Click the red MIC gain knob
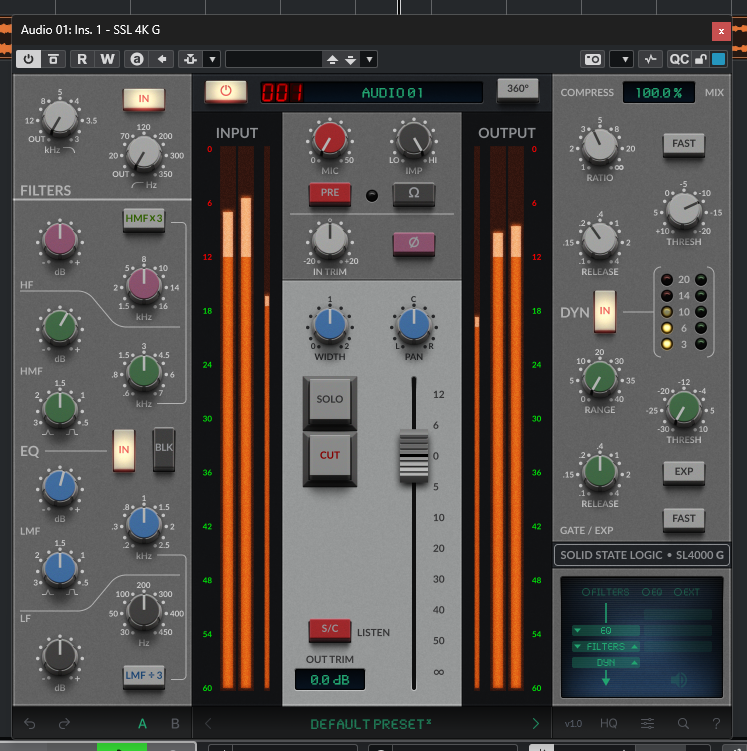Image resolution: width=747 pixels, height=751 pixels. [x=329, y=139]
